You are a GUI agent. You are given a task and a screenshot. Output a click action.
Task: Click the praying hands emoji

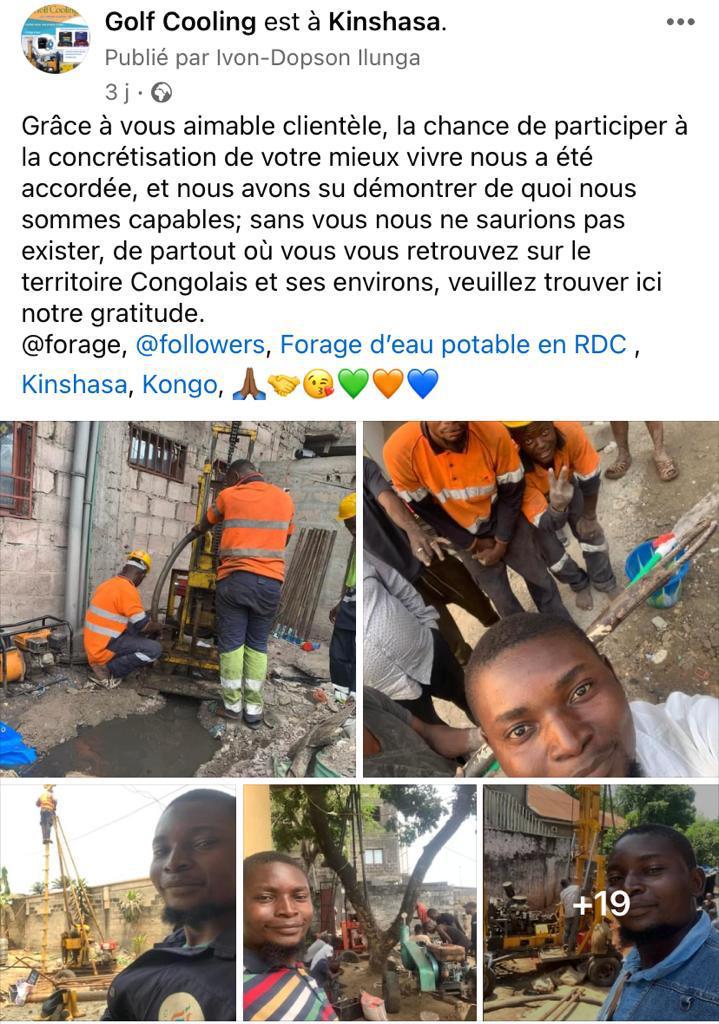click(249, 383)
